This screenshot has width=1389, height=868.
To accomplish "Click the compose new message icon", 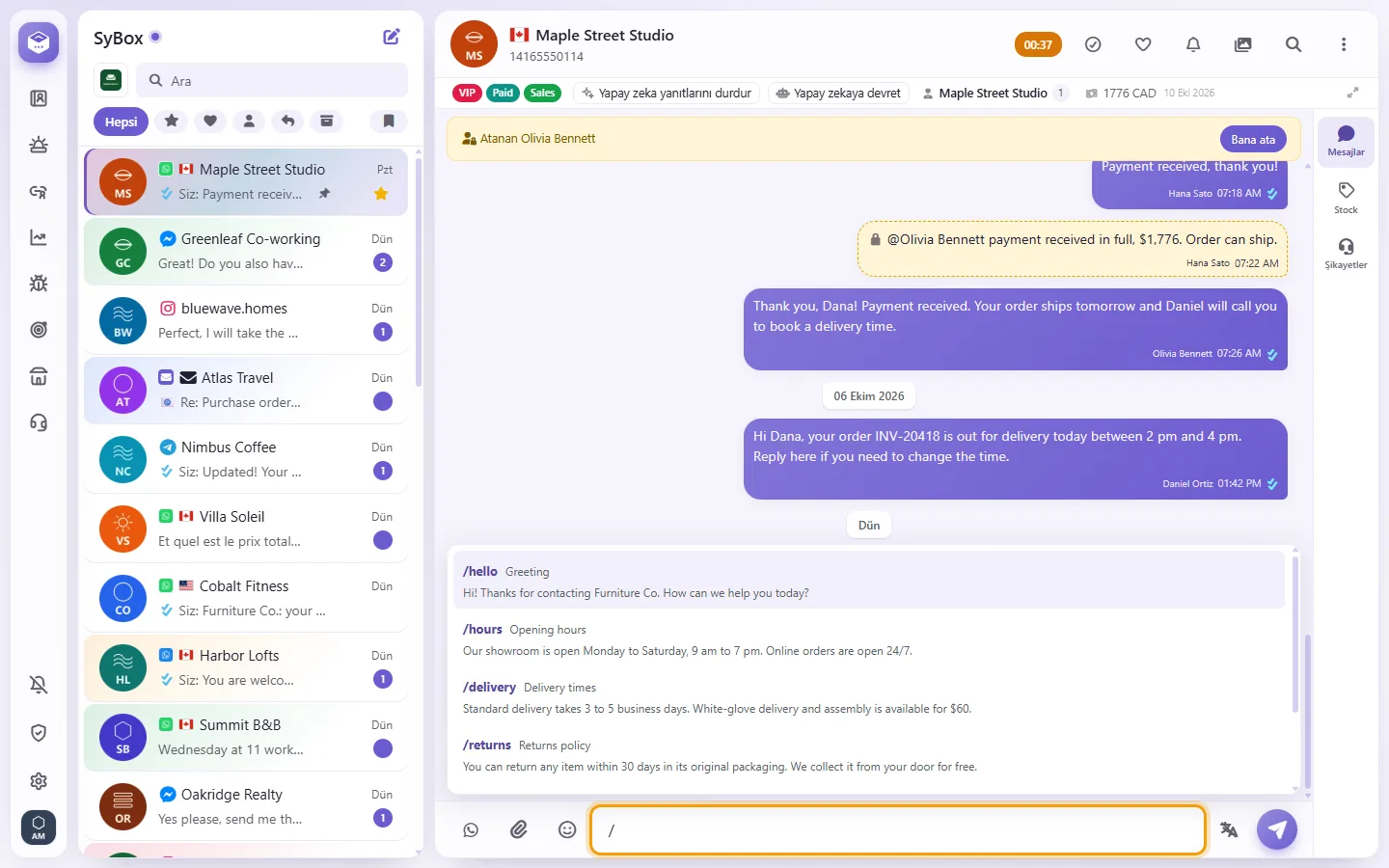I will click(x=392, y=37).
